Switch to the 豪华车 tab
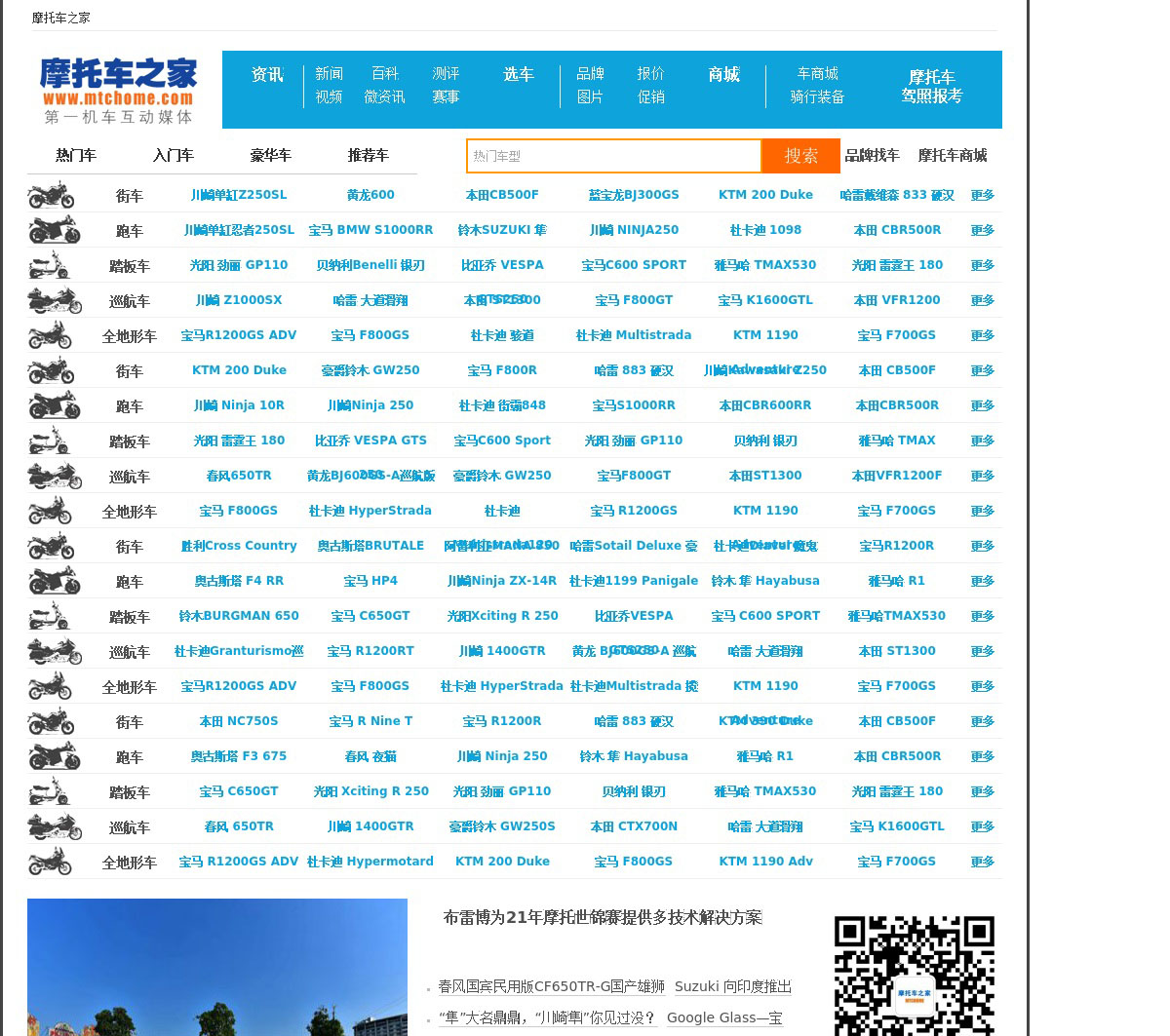Viewport: 1170px width, 1036px height. click(x=271, y=156)
